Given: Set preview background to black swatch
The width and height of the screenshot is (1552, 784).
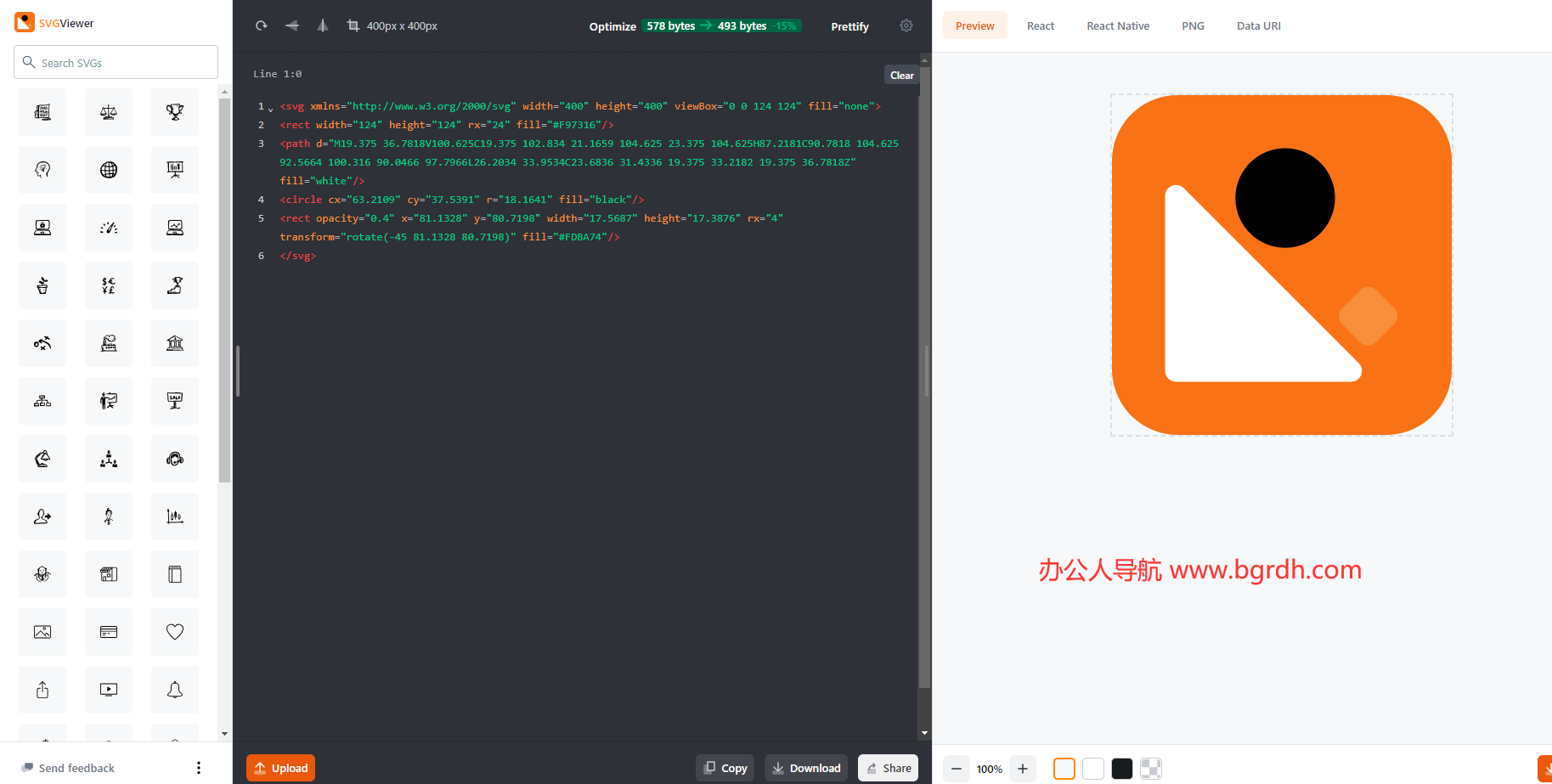Looking at the screenshot, I should coord(1122,769).
